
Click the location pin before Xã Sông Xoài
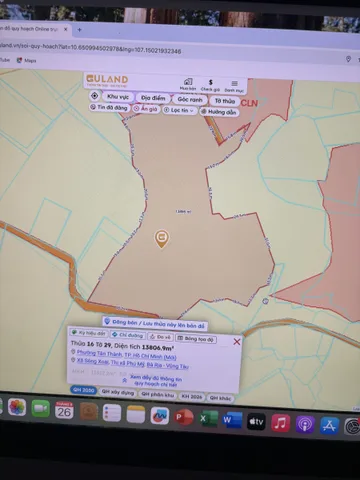[73, 360]
